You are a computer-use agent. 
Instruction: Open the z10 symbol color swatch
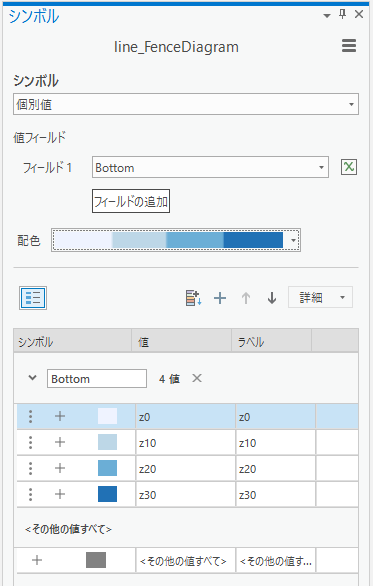tap(107, 442)
